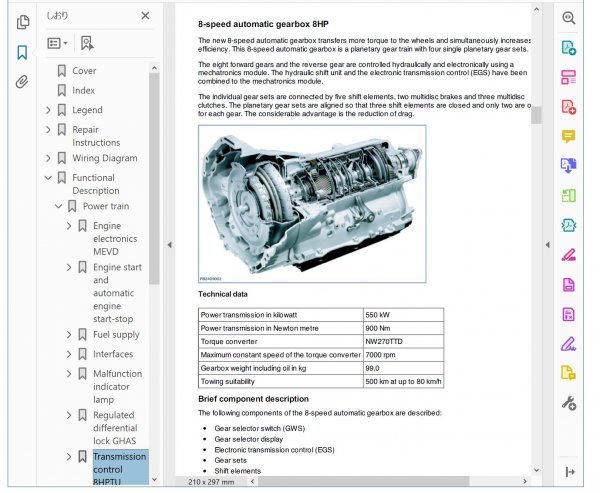Close the bookmarks panel
This screenshot has width=600, height=493.
click(x=145, y=16)
